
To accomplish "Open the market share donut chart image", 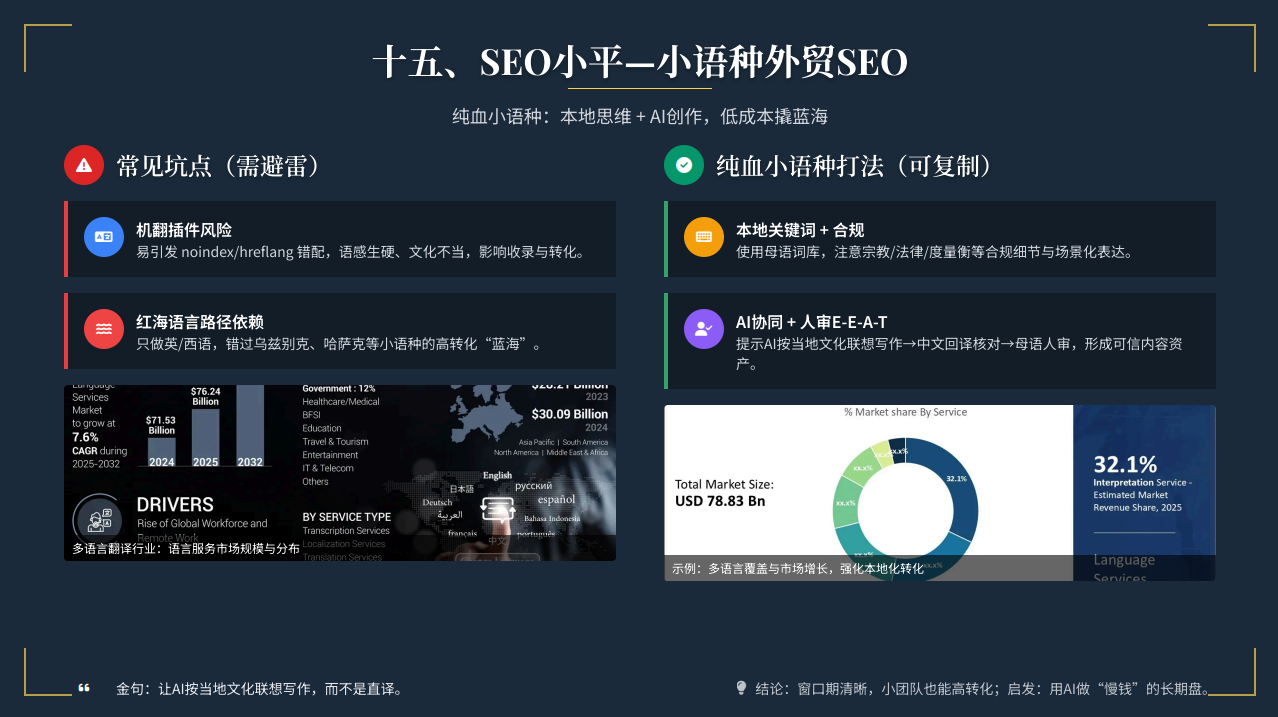I will [940, 493].
